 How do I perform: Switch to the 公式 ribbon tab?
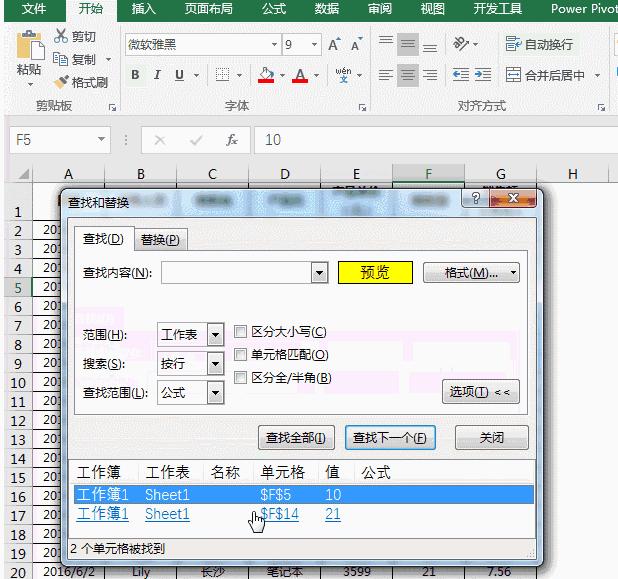pyautogui.click(x=274, y=9)
